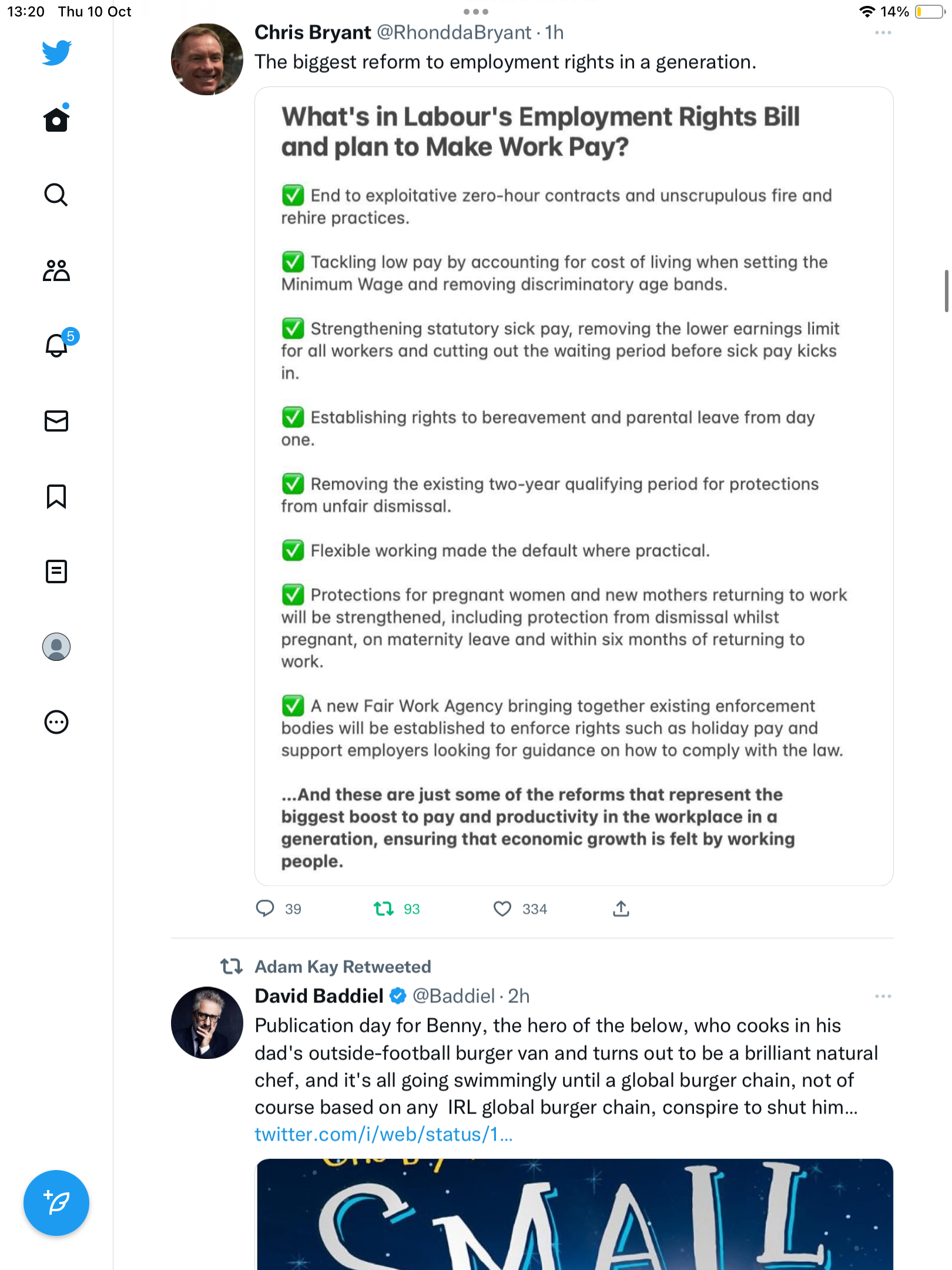Screen dimensions: 952x1270
Task: Open the Search magnifier in sidebar
Action: coord(56,195)
